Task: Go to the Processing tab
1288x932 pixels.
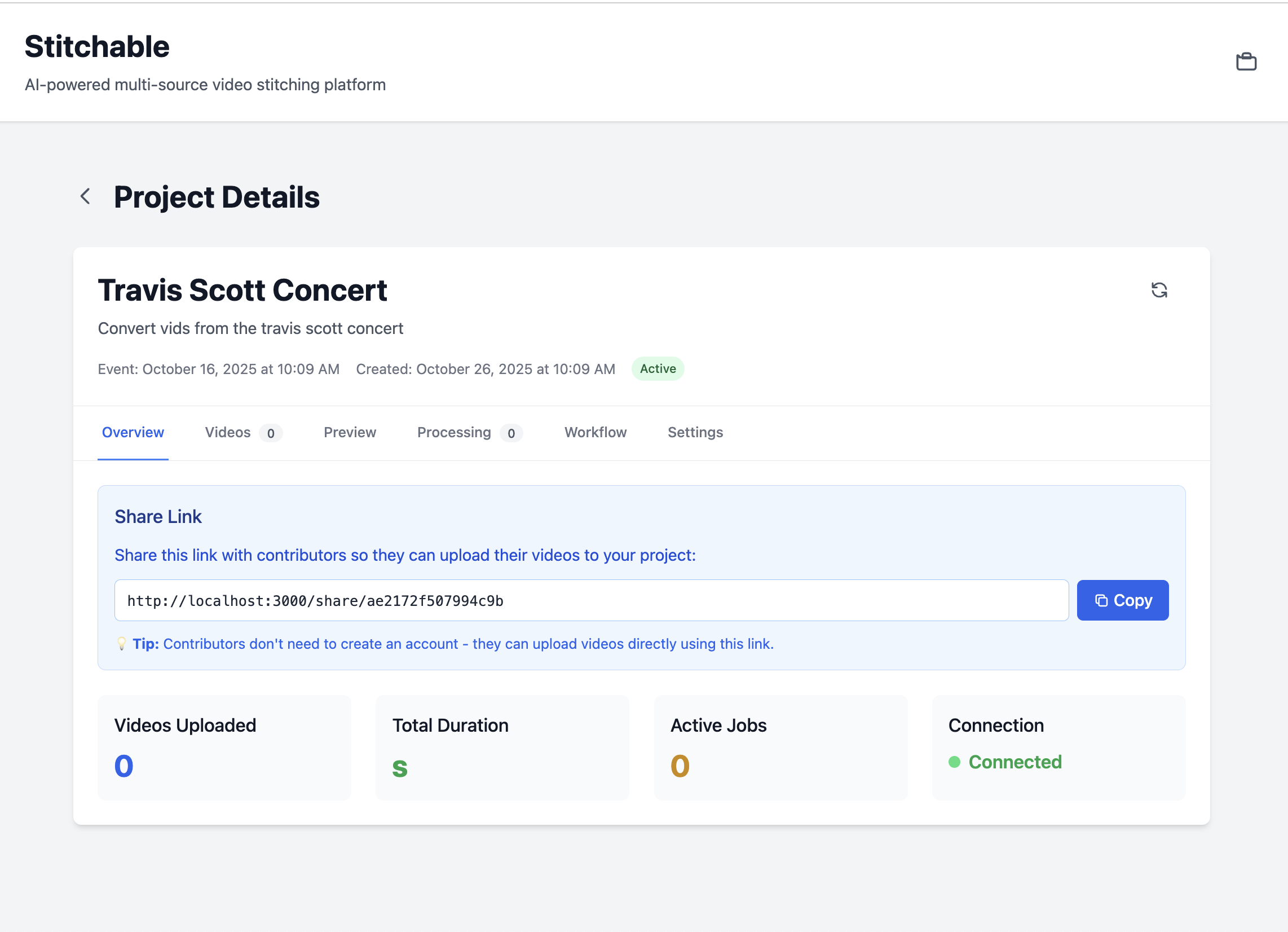Action: [x=454, y=433]
